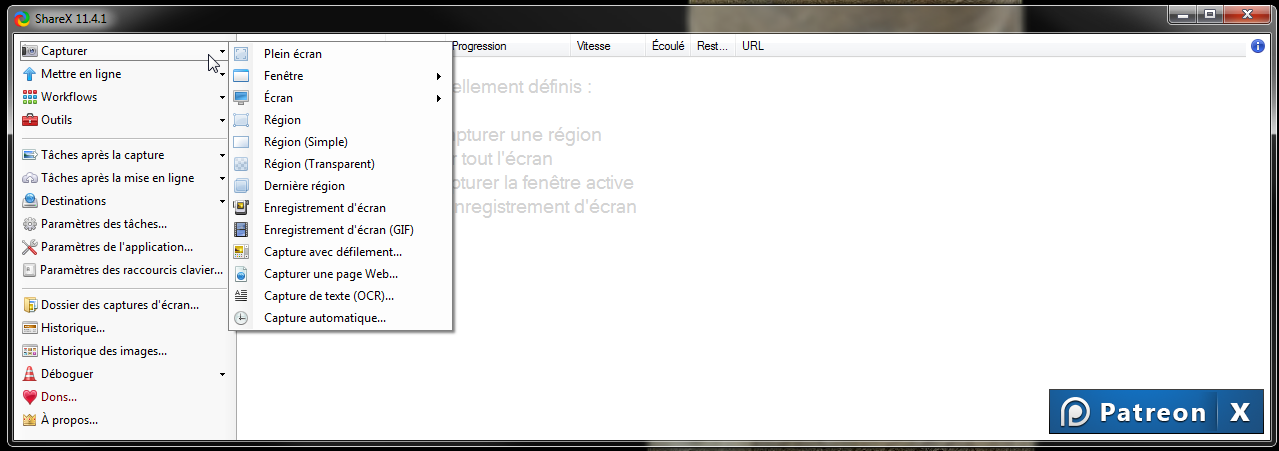This screenshot has width=1279, height=451.
Task: Start Enregistrement d'écran (GIF)
Action: pos(340,230)
